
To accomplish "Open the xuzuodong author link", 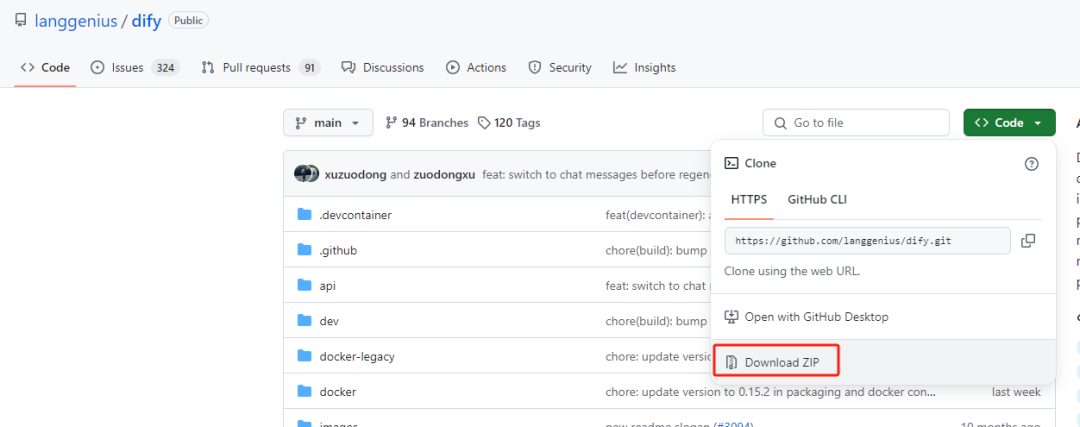I will pyautogui.click(x=355, y=174).
